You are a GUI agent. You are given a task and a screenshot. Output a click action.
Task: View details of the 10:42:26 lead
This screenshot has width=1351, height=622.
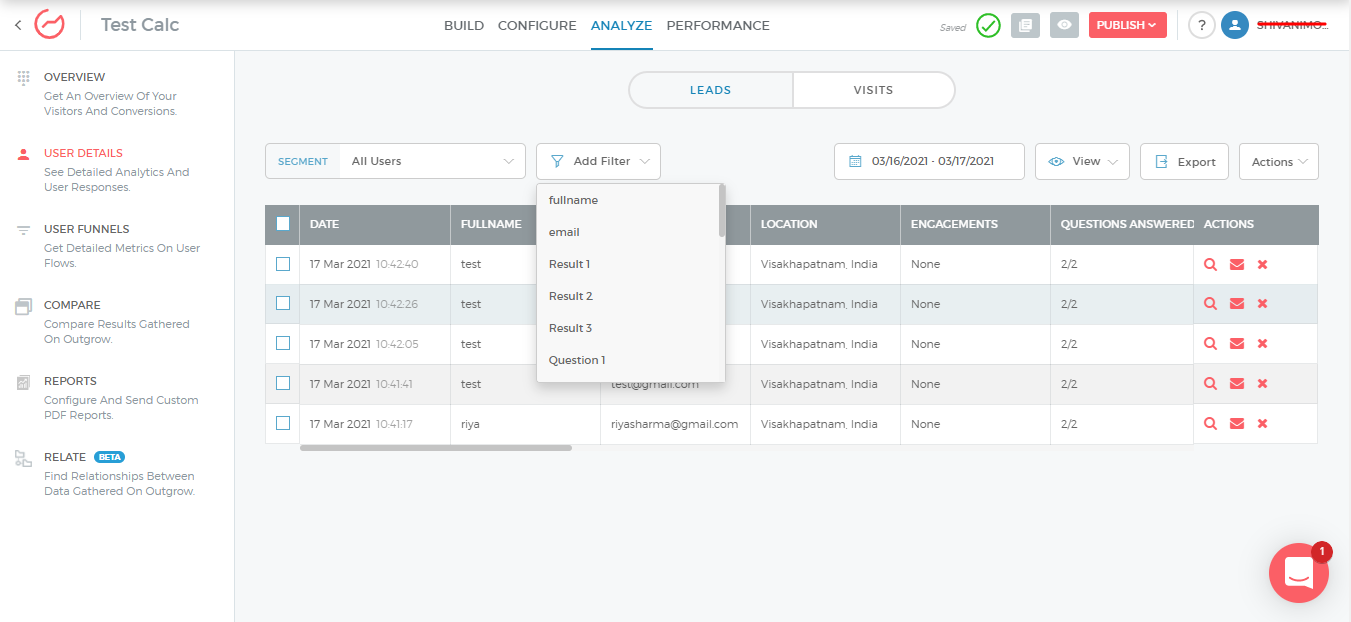coord(1210,304)
